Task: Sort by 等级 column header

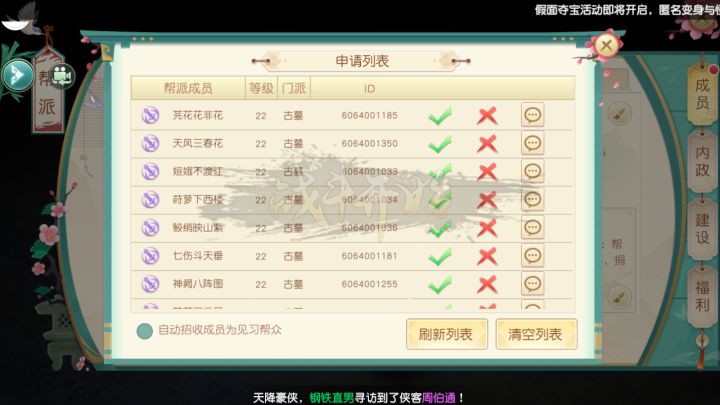Action: (x=261, y=88)
